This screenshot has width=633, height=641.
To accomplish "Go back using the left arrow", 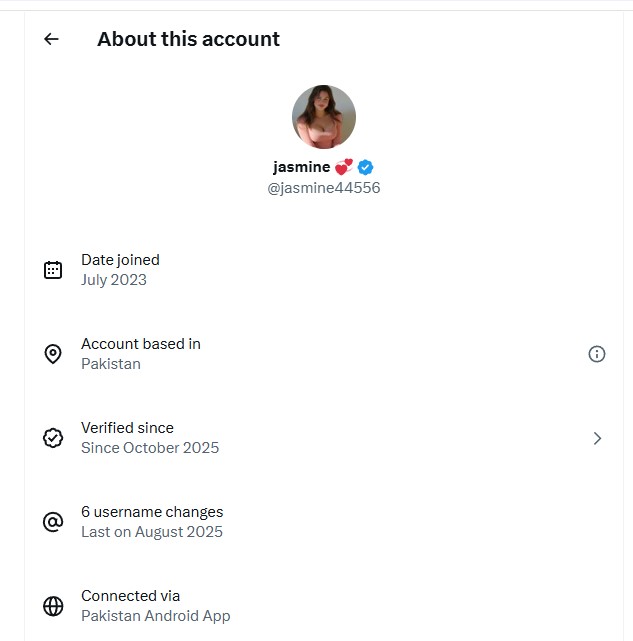I will (52, 39).
